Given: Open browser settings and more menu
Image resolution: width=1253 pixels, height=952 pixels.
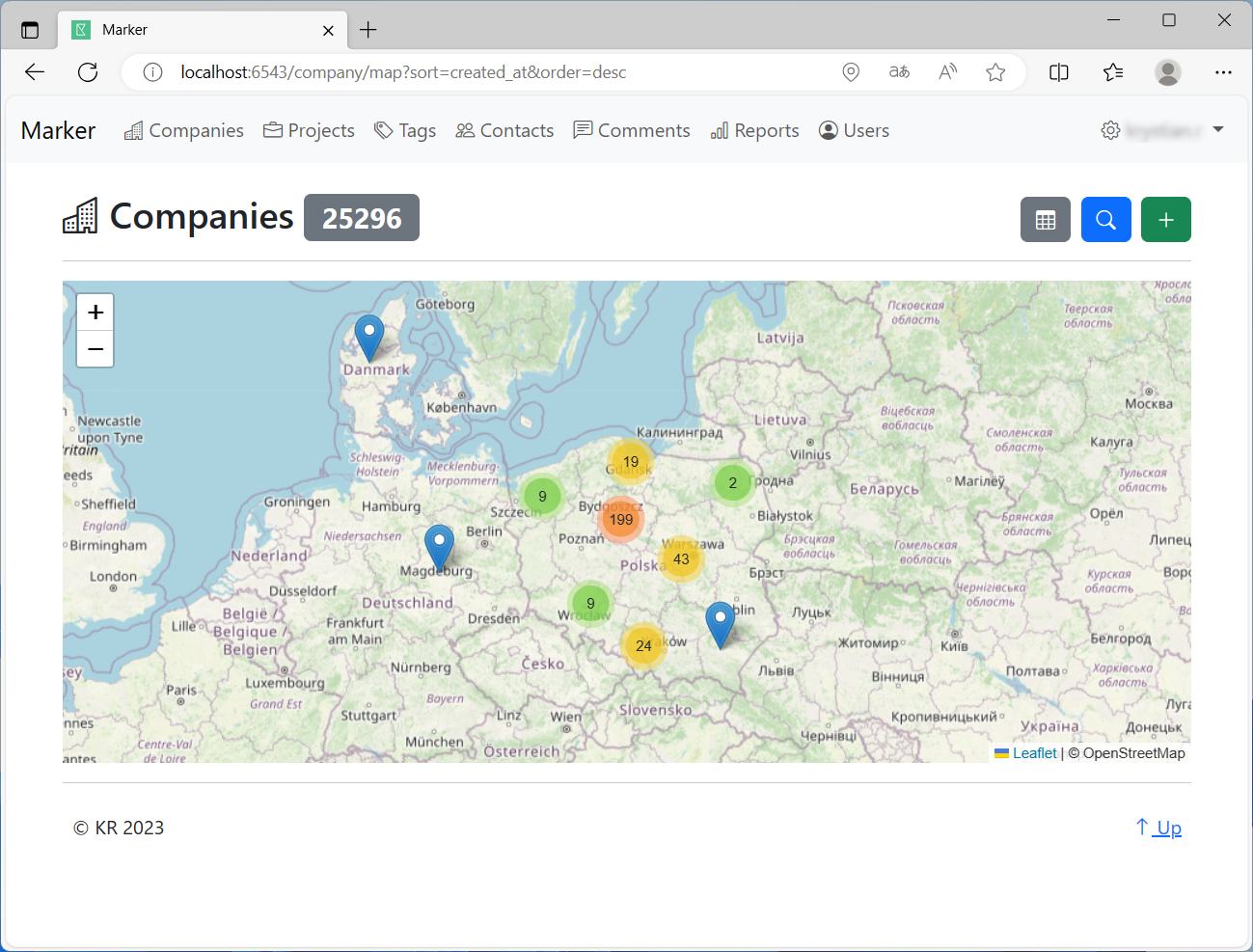Looking at the screenshot, I should pos(1223,72).
